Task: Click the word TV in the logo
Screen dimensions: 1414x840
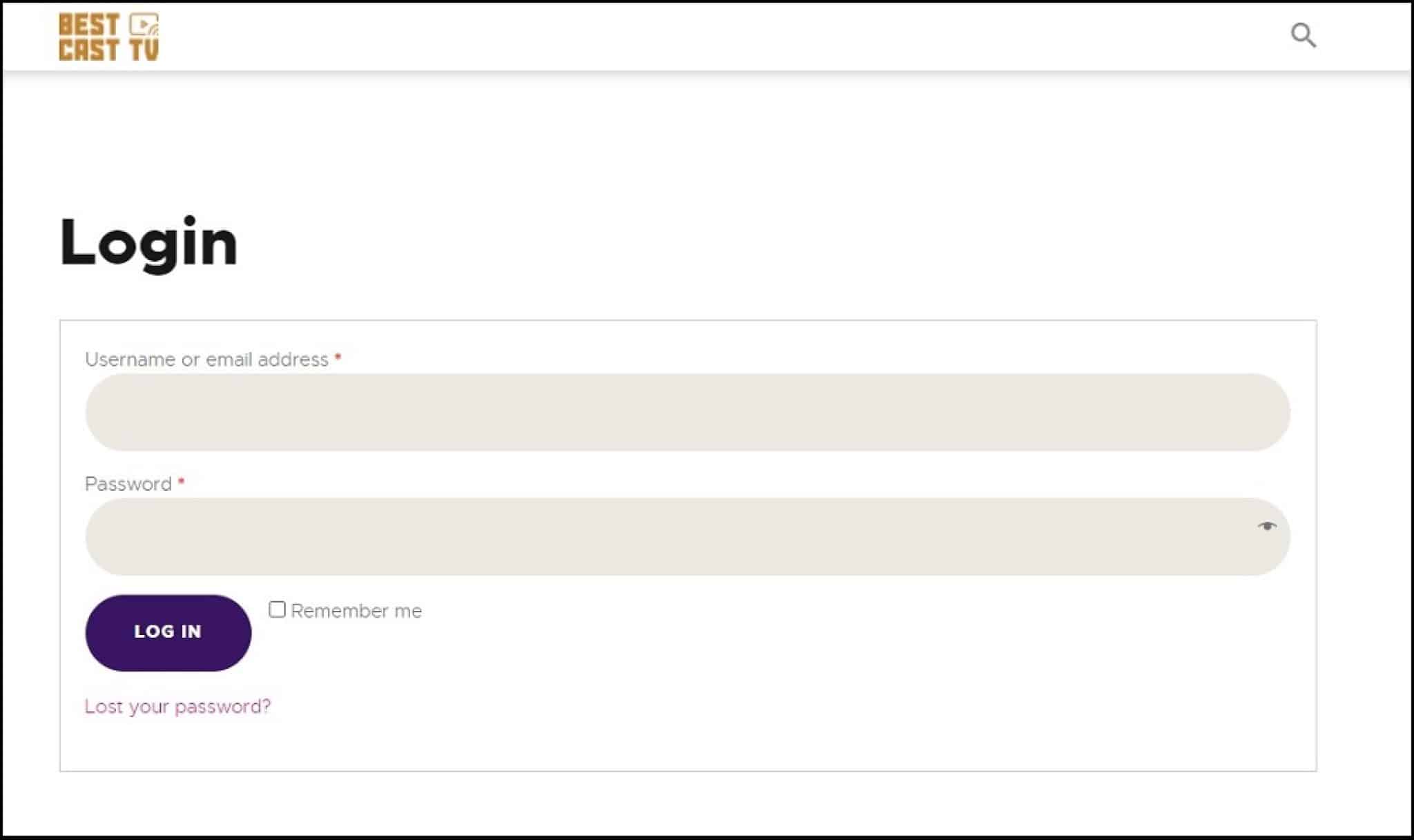Action: coord(144,50)
